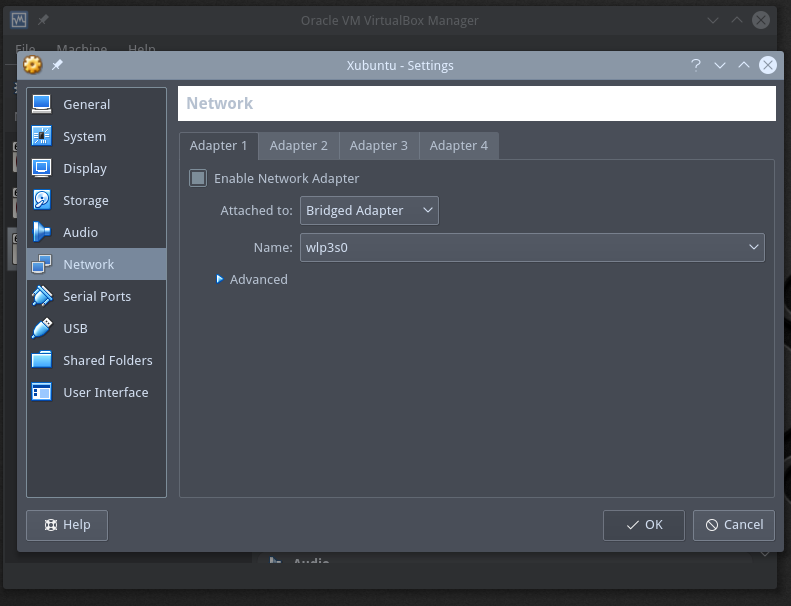Click the settings gear icon in title bar

(33, 65)
